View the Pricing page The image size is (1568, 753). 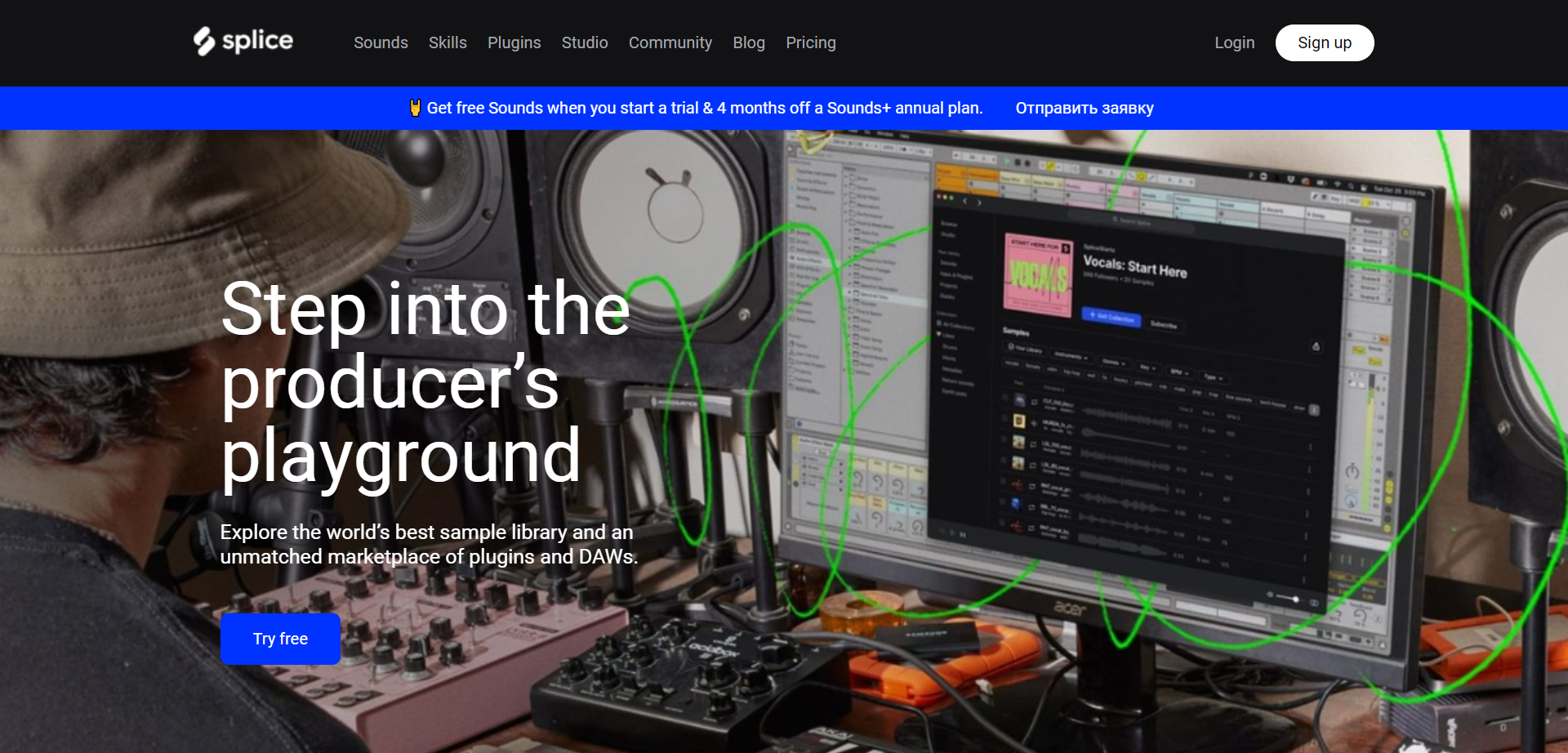coord(811,42)
